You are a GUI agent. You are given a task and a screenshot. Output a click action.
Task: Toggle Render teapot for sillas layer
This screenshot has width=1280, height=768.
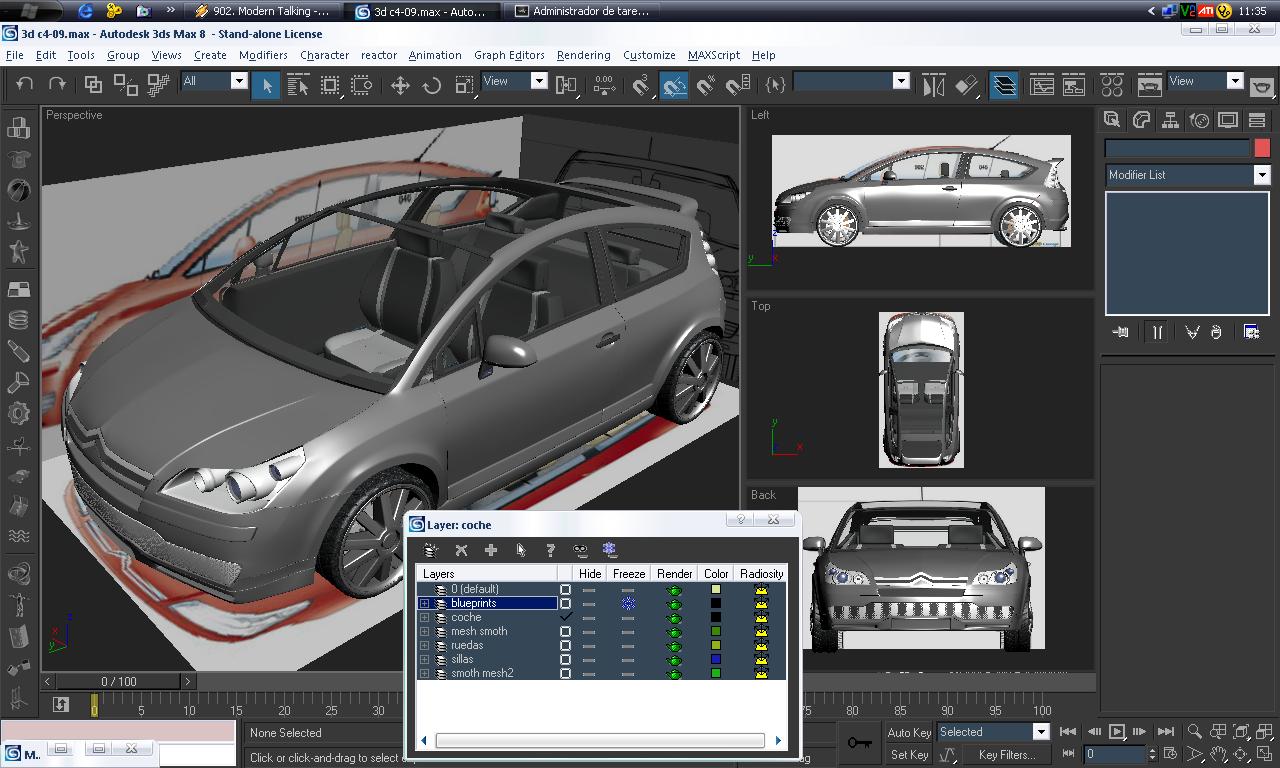point(674,660)
